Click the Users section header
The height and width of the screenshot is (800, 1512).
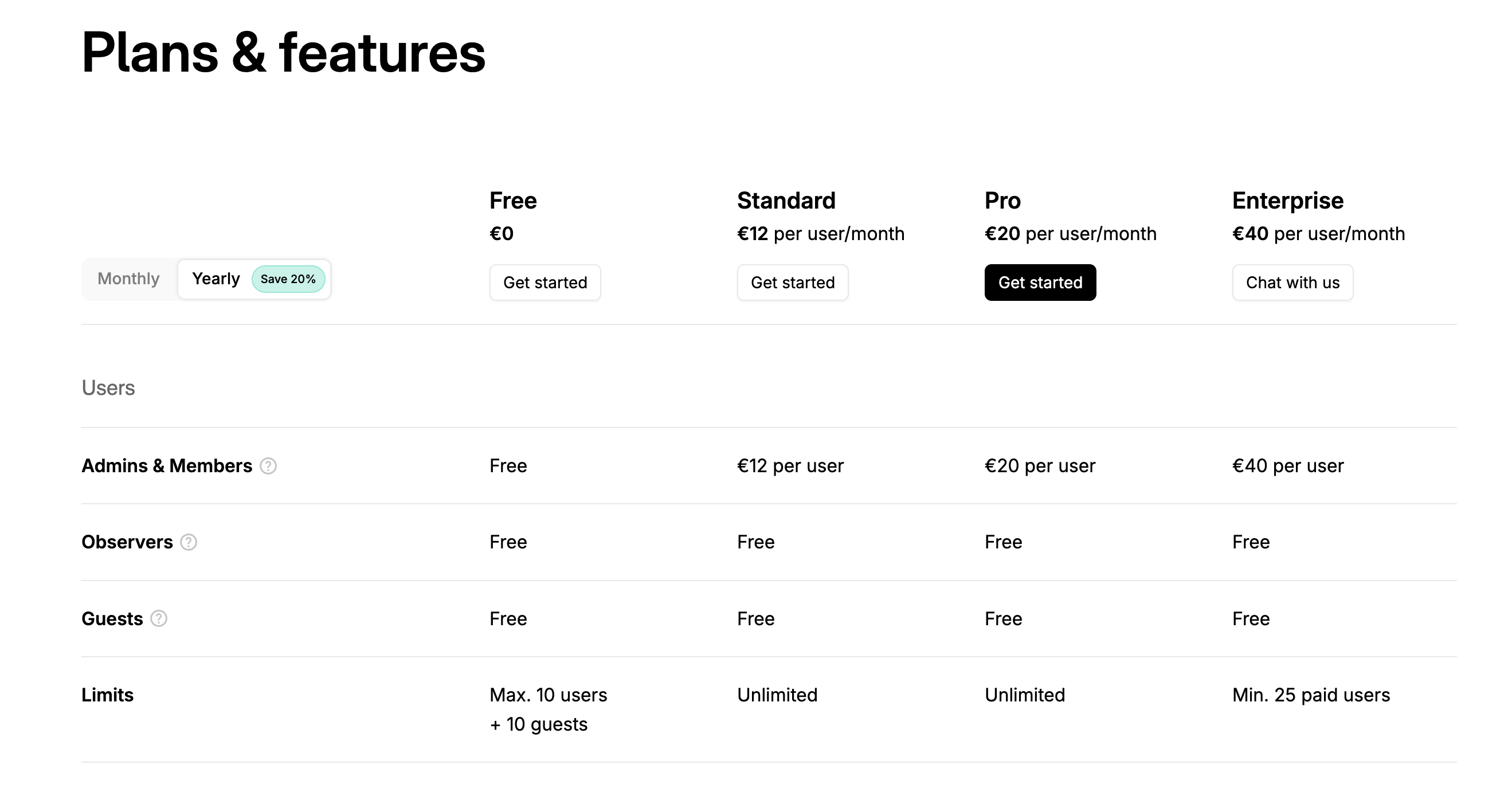pos(108,388)
